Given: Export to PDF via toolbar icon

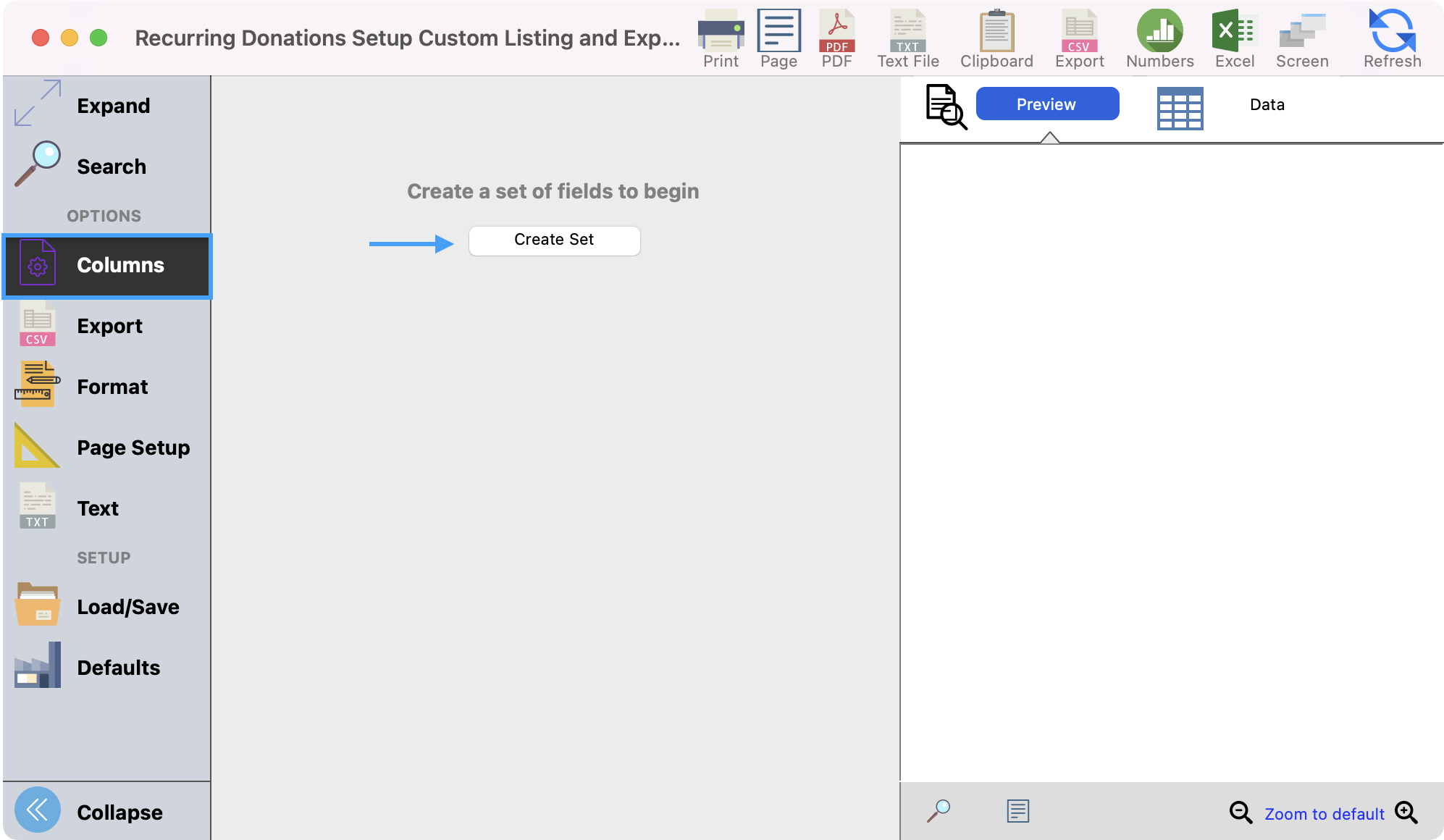Looking at the screenshot, I should tap(836, 39).
